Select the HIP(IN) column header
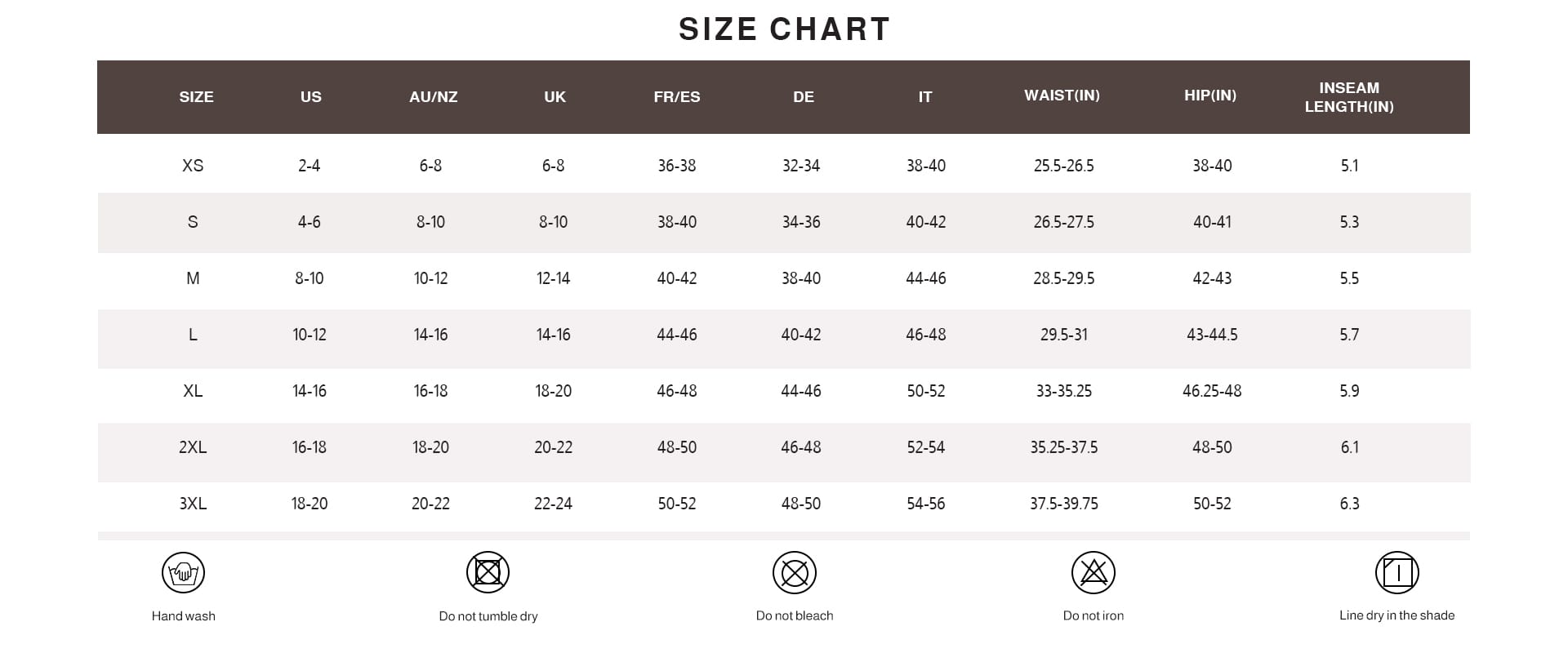The image size is (1568, 653). (1210, 96)
